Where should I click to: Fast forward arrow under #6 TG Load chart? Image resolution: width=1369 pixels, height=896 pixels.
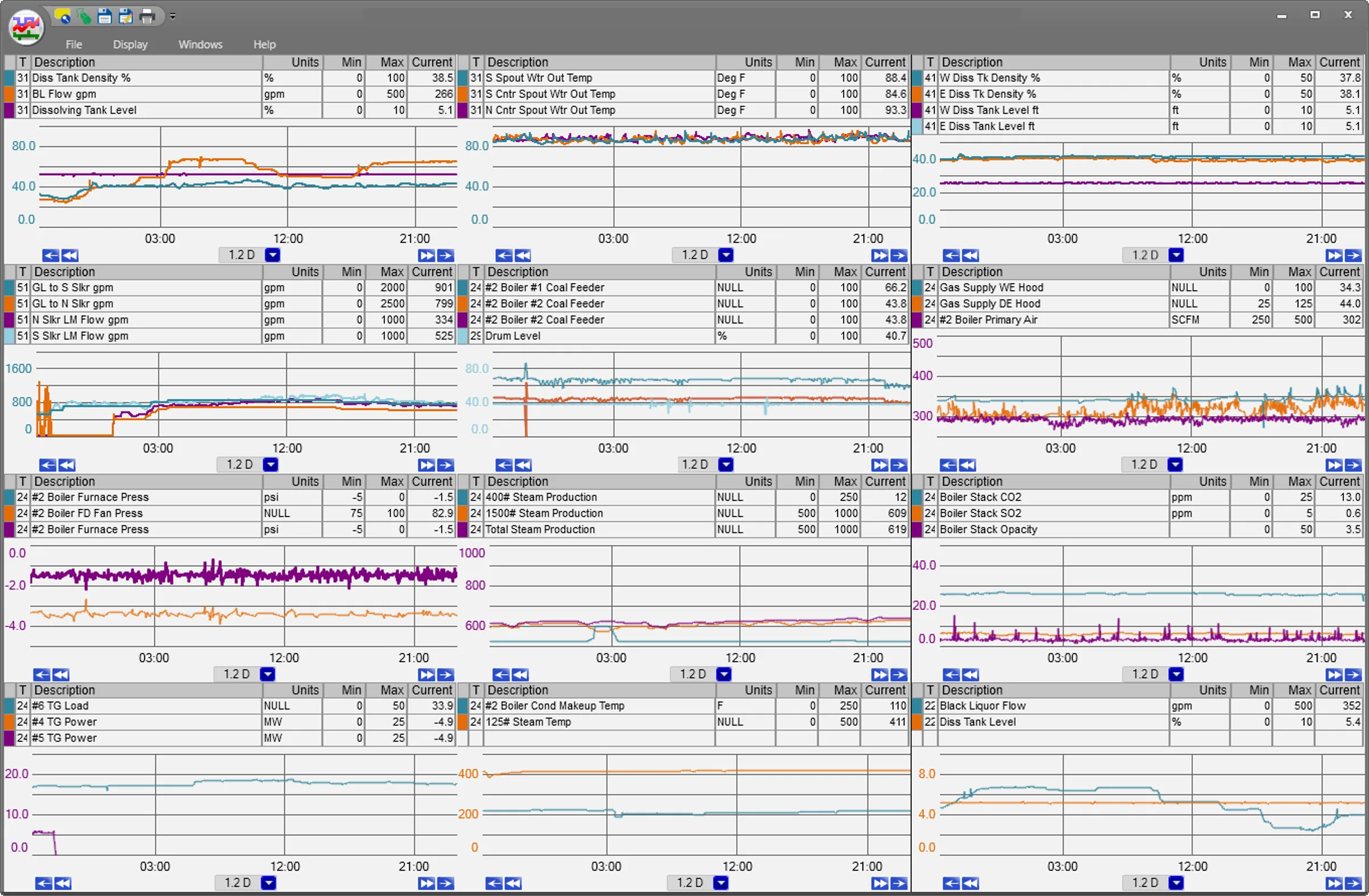(426, 883)
